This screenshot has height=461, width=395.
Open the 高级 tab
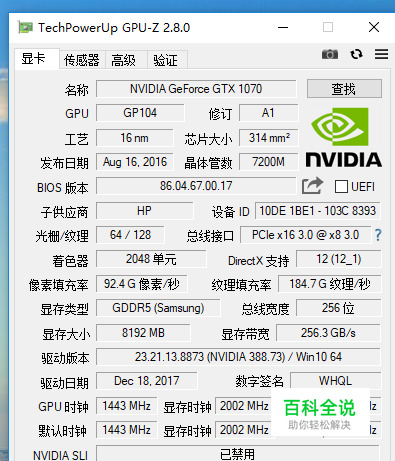click(126, 60)
